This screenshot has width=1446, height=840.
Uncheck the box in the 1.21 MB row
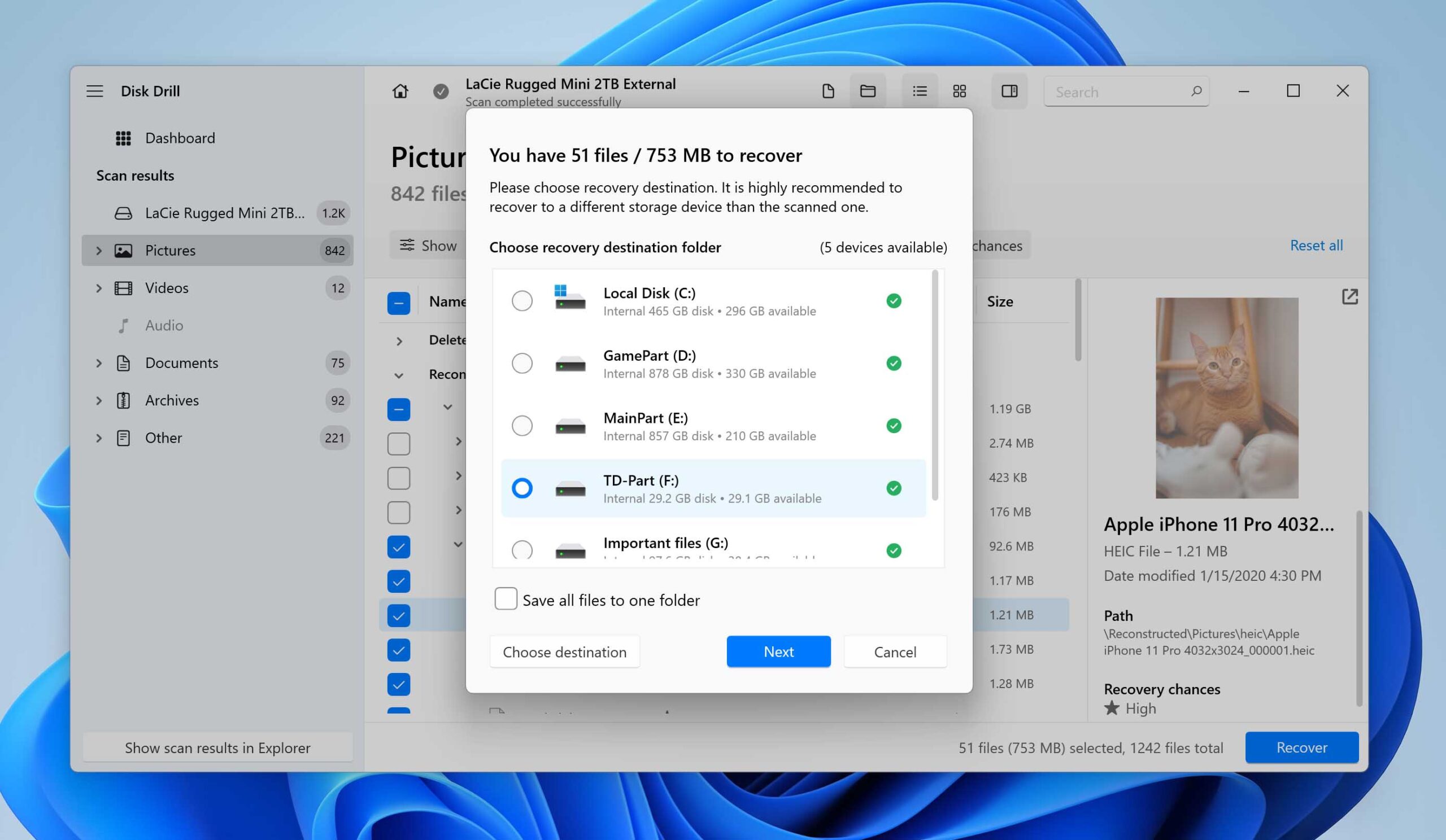(399, 616)
